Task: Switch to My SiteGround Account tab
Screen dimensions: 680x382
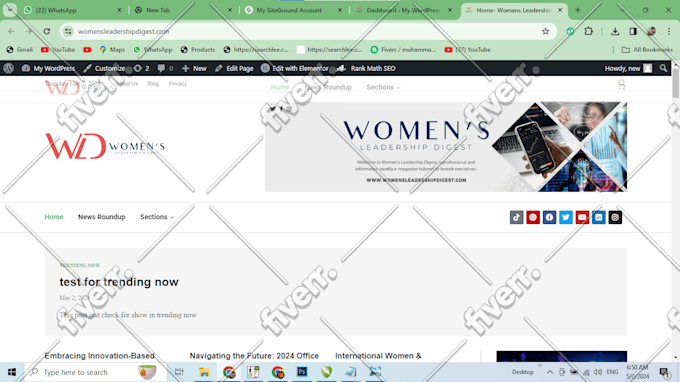Action: [293, 10]
